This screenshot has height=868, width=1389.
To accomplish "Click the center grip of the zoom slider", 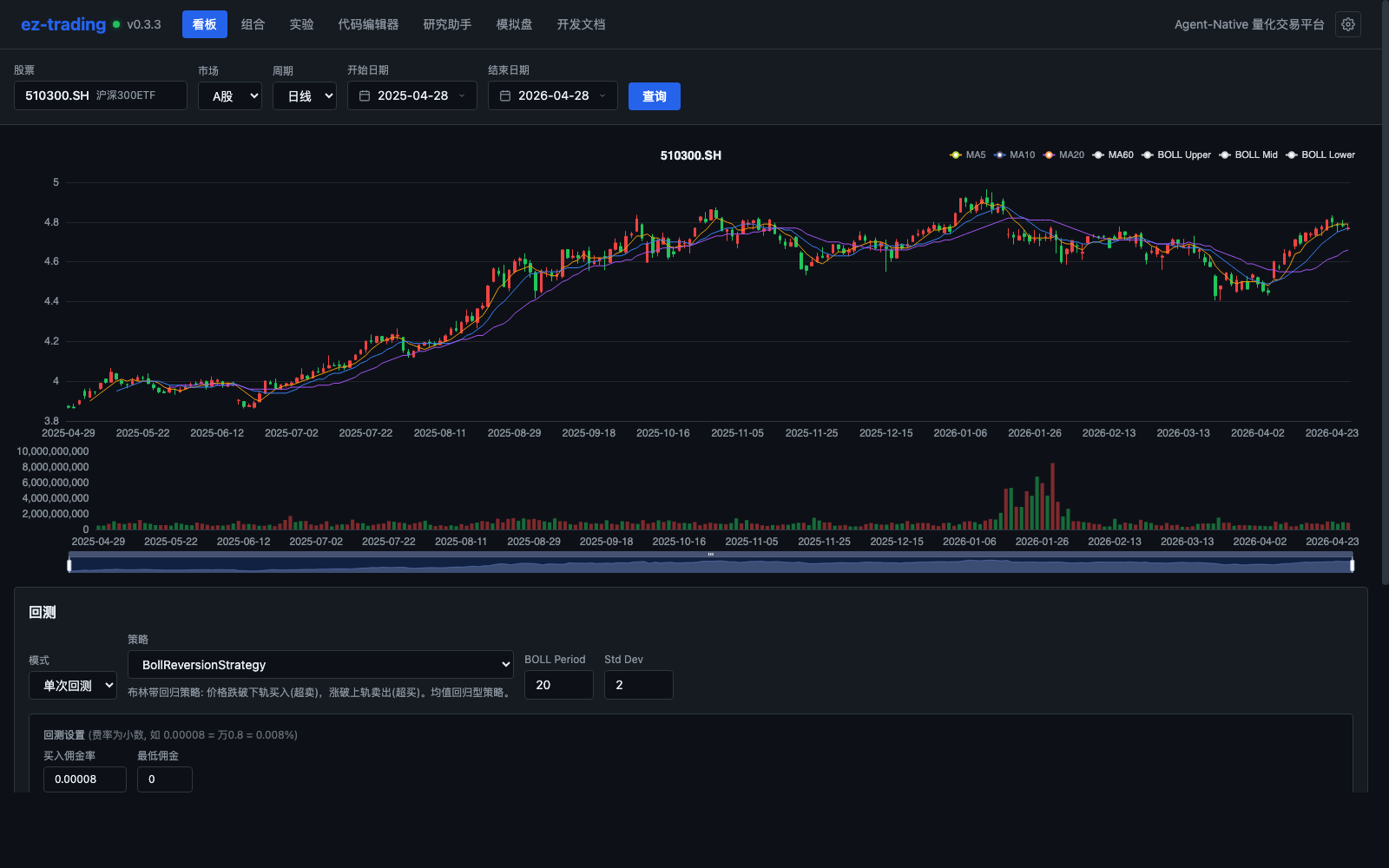I will 711,555.
